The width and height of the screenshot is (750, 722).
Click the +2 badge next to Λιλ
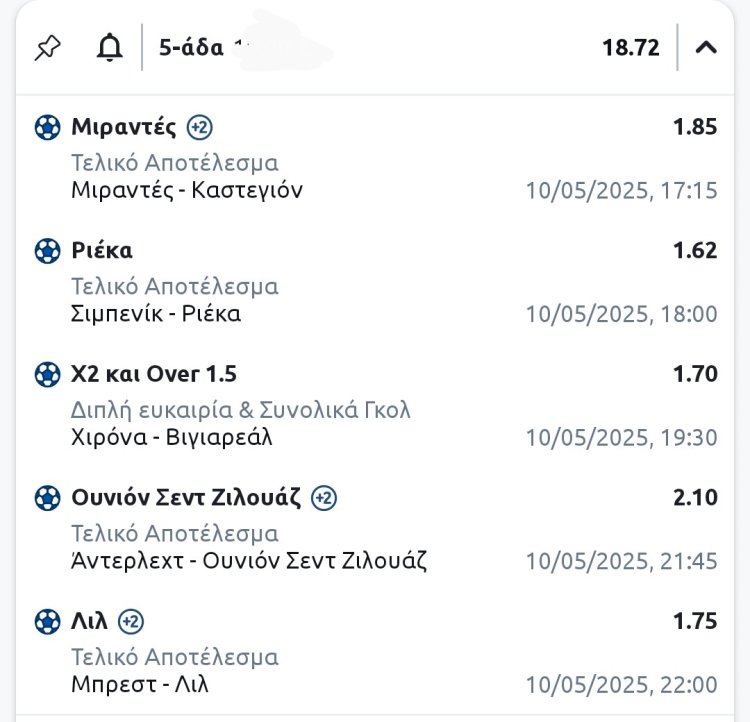(131, 621)
